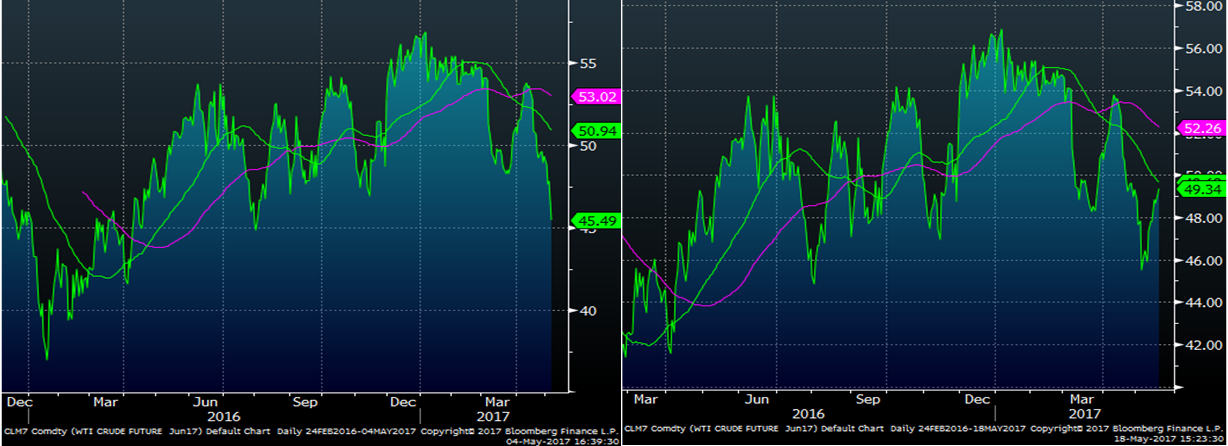Click the 56.00 y-axis label
This screenshot has height=446, width=1228.
(1204, 48)
